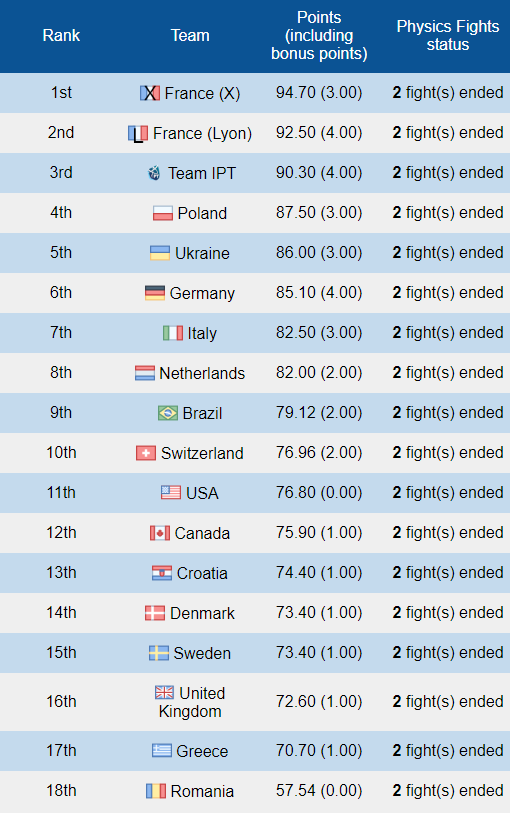
Task: Click the Canada flag icon
Action: (160, 533)
